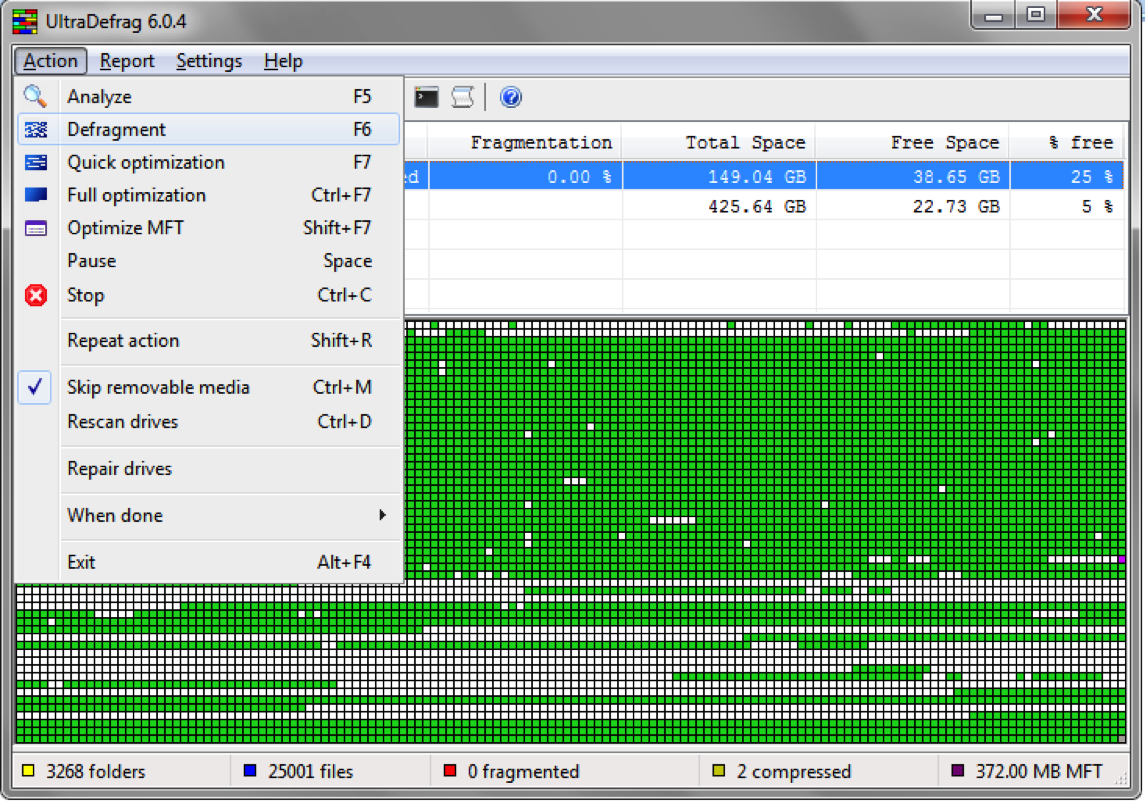Click the Defragment icon in the Action menu
Image resolution: width=1146 pixels, height=802 pixels.
pos(35,129)
